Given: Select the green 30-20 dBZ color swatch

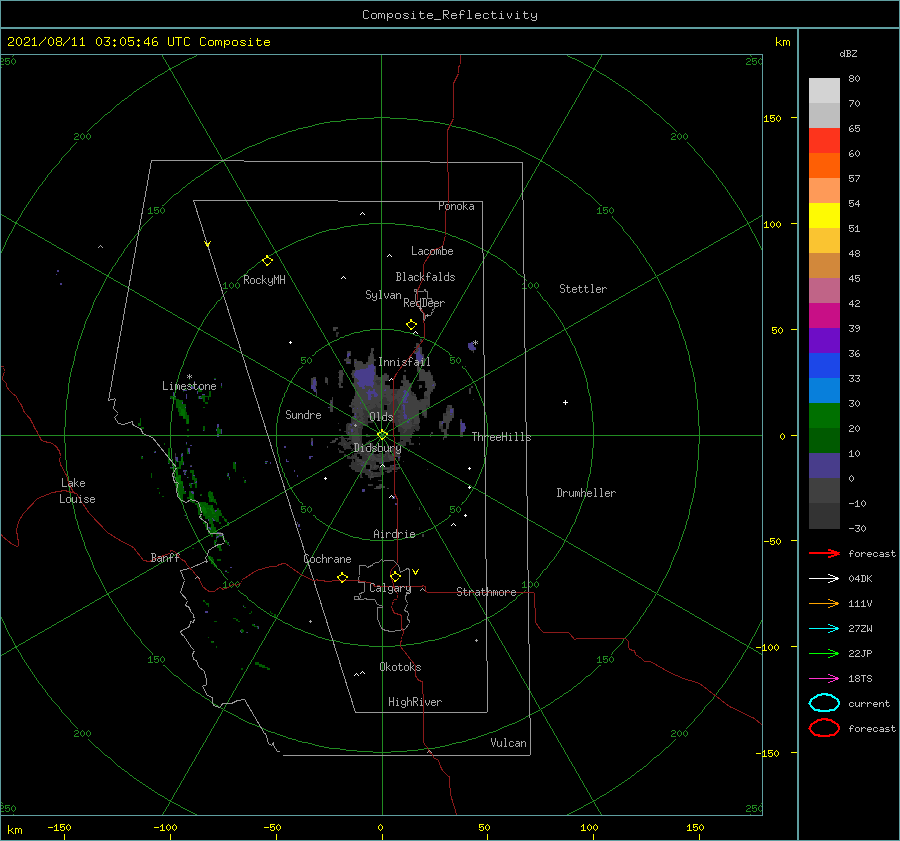Looking at the screenshot, I should pos(824,416).
